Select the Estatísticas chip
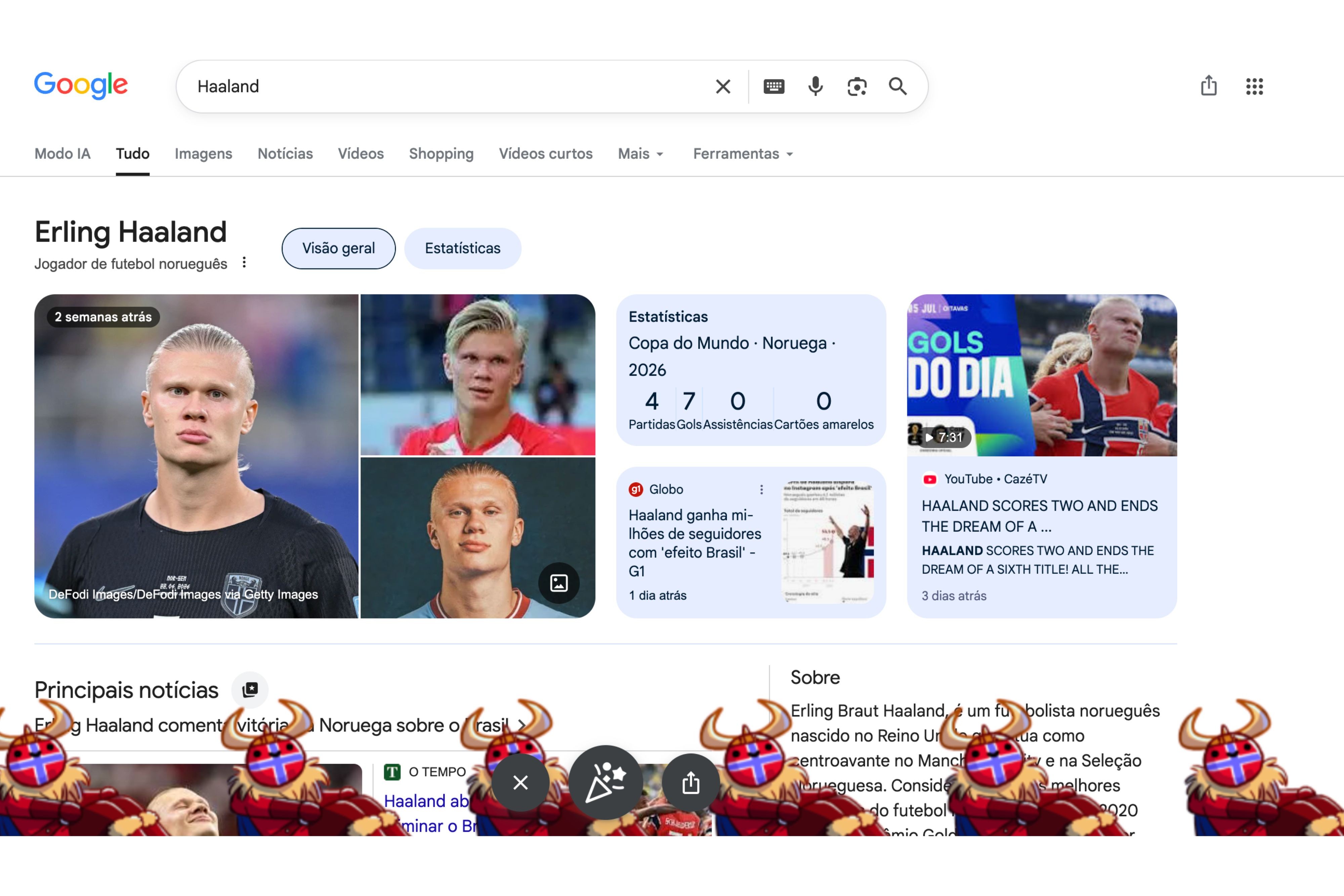The height and width of the screenshot is (896, 1344). (x=462, y=248)
